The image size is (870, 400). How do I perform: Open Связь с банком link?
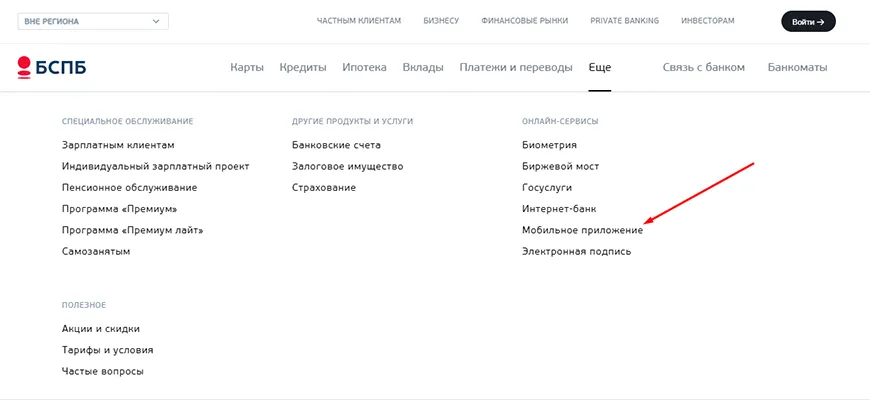[704, 68]
